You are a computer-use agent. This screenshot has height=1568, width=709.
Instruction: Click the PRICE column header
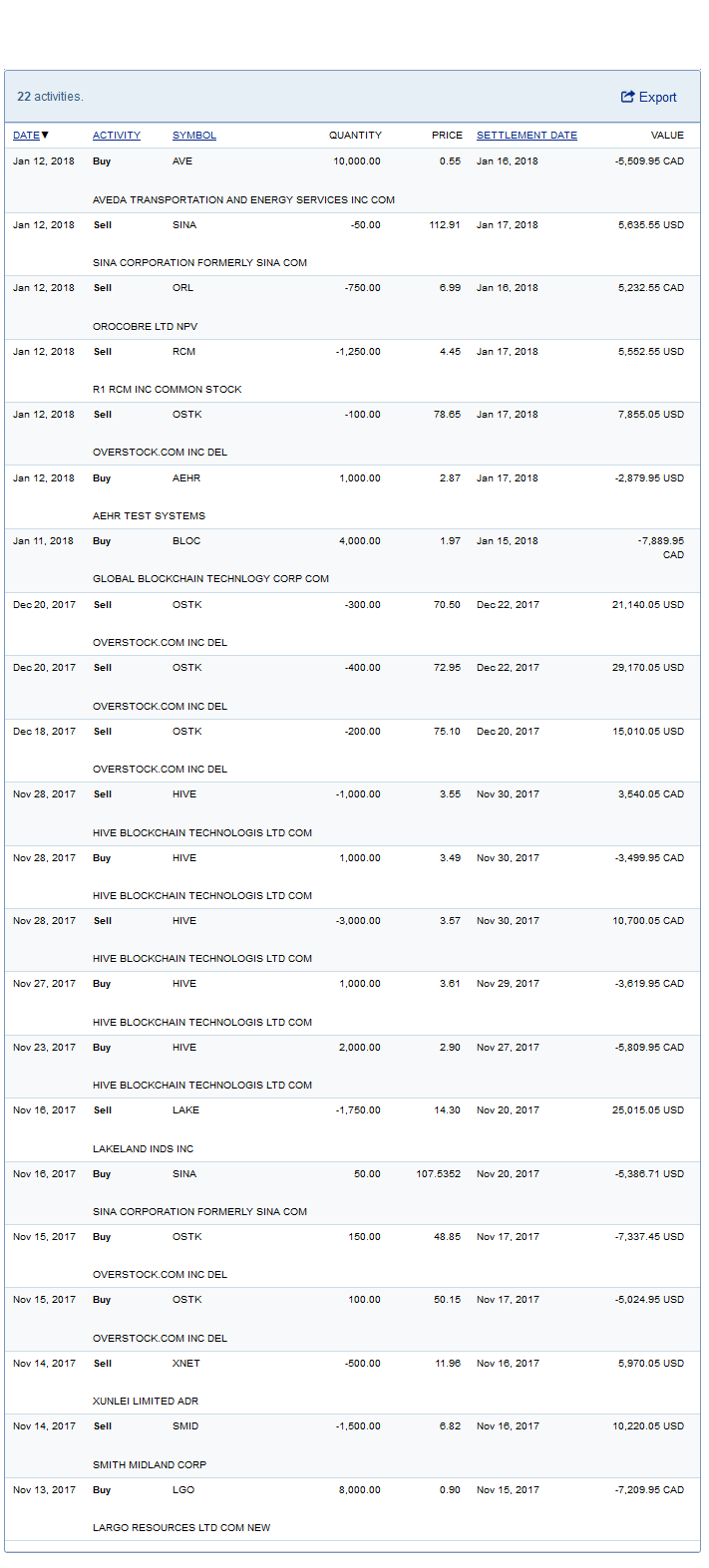447,136
